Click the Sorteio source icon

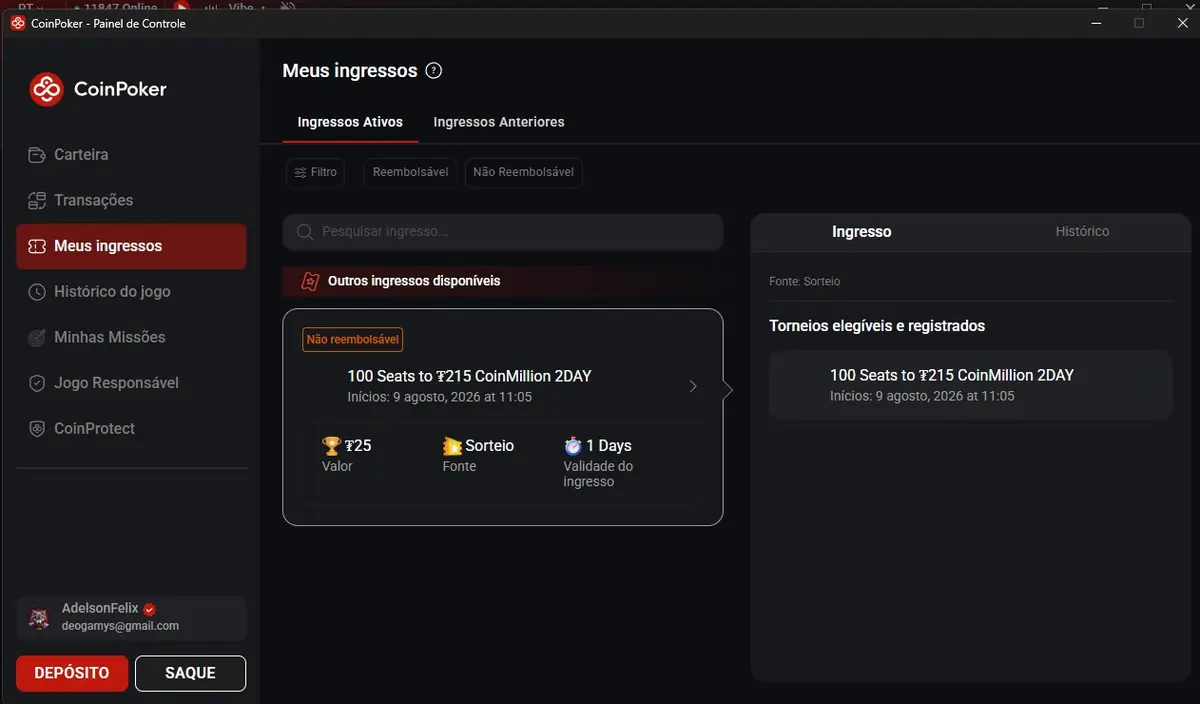(452, 446)
